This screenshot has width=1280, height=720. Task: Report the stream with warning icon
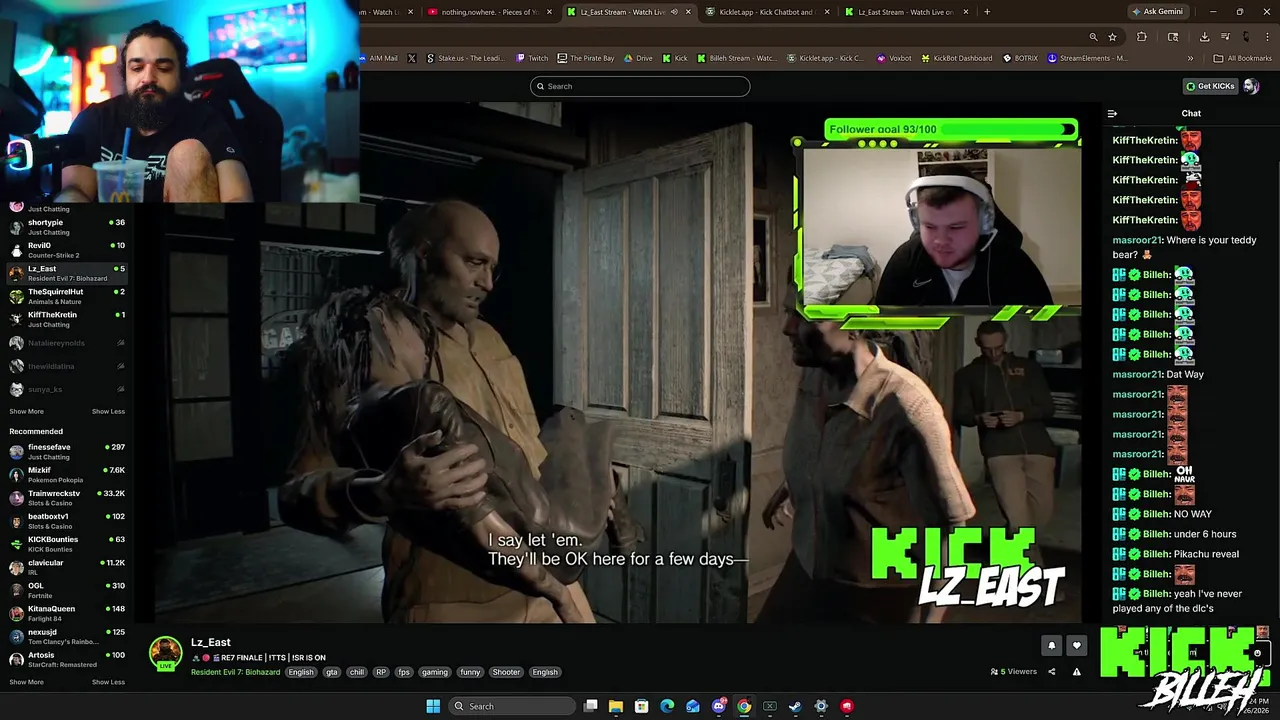1077,672
